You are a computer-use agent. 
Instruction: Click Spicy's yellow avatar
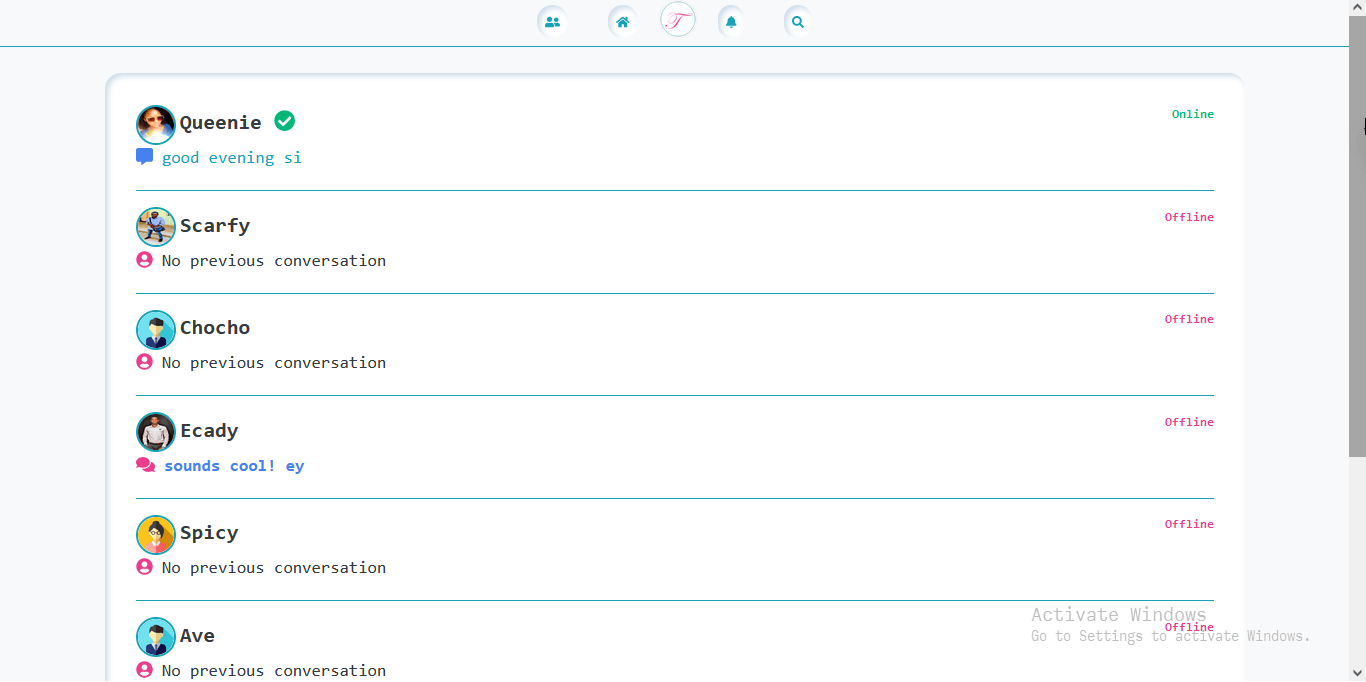click(x=156, y=535)
